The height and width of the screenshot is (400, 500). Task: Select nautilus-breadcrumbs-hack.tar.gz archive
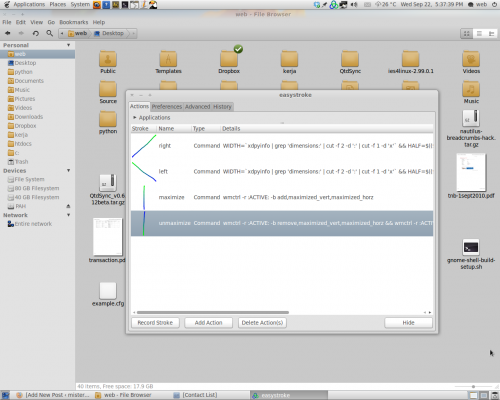[x=471, y=118]
